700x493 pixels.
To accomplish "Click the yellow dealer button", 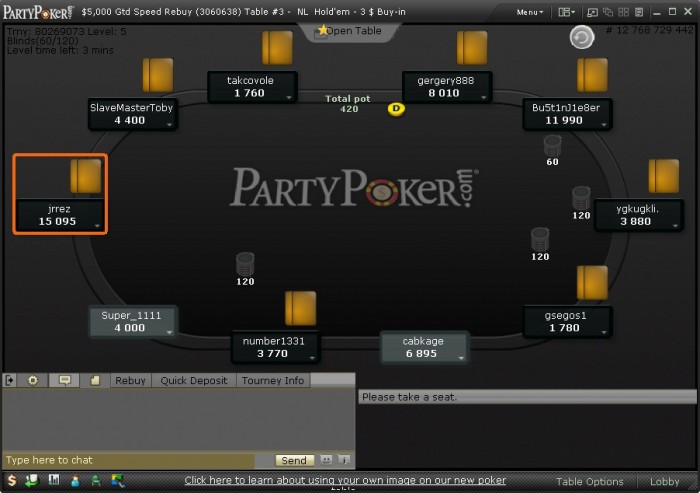I will (x=396, y=109).
